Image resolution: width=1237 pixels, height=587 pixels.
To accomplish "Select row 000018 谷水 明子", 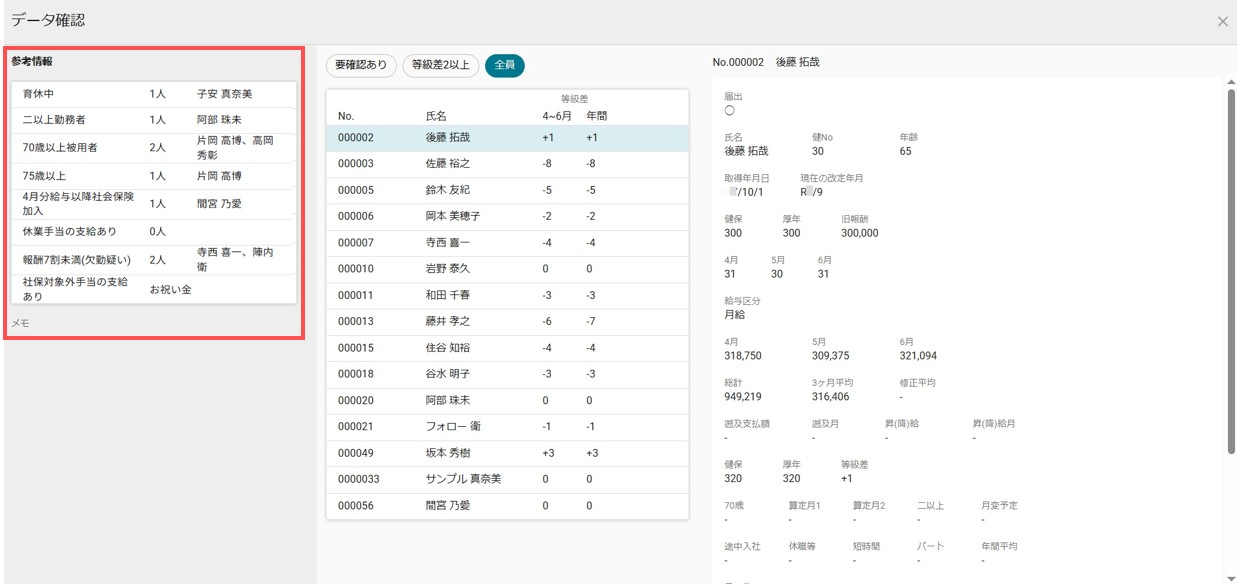I will [507, 374].
